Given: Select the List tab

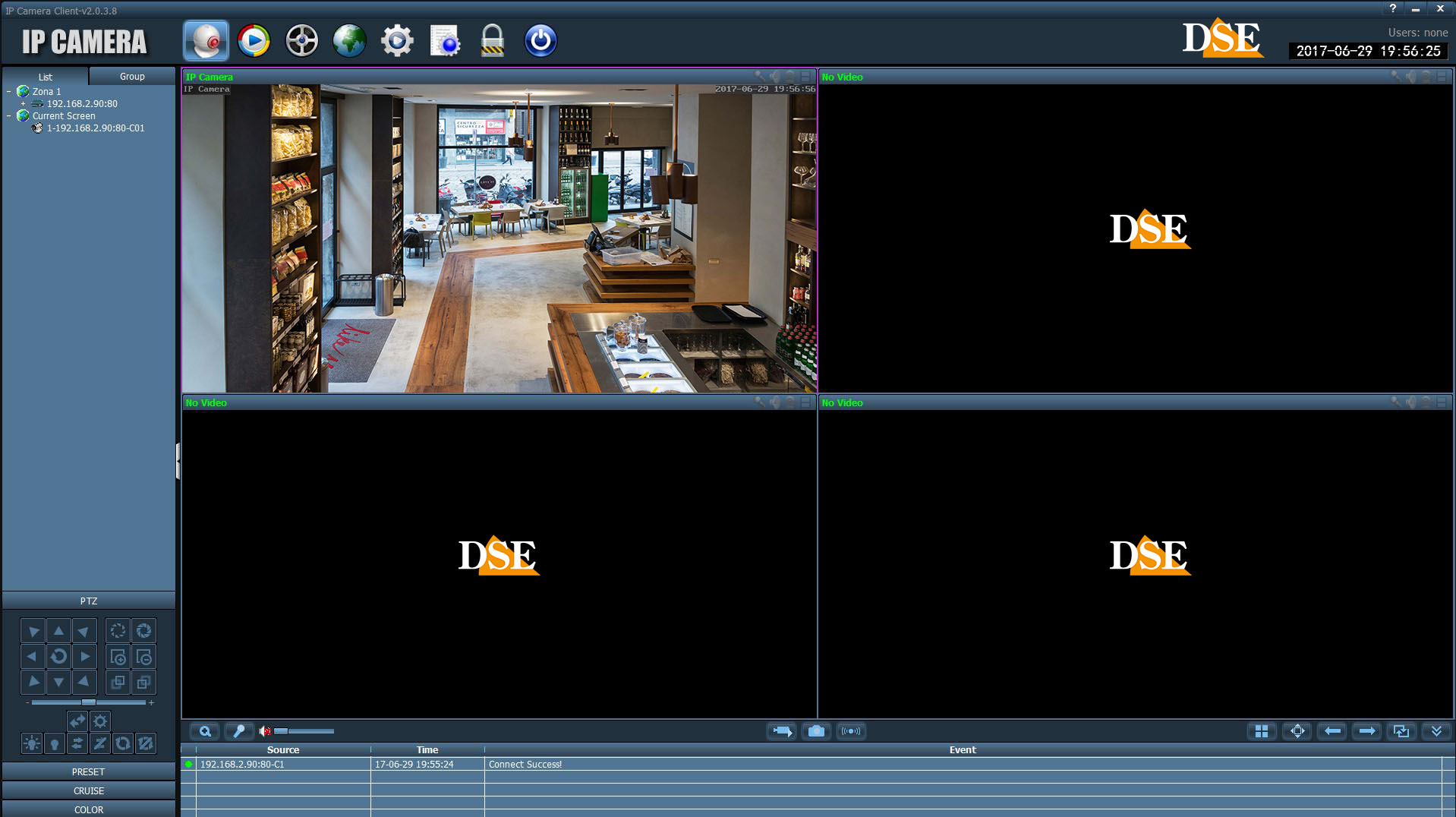Looking at the screenshot, I should pyautogui.click(x=46, y=77).
